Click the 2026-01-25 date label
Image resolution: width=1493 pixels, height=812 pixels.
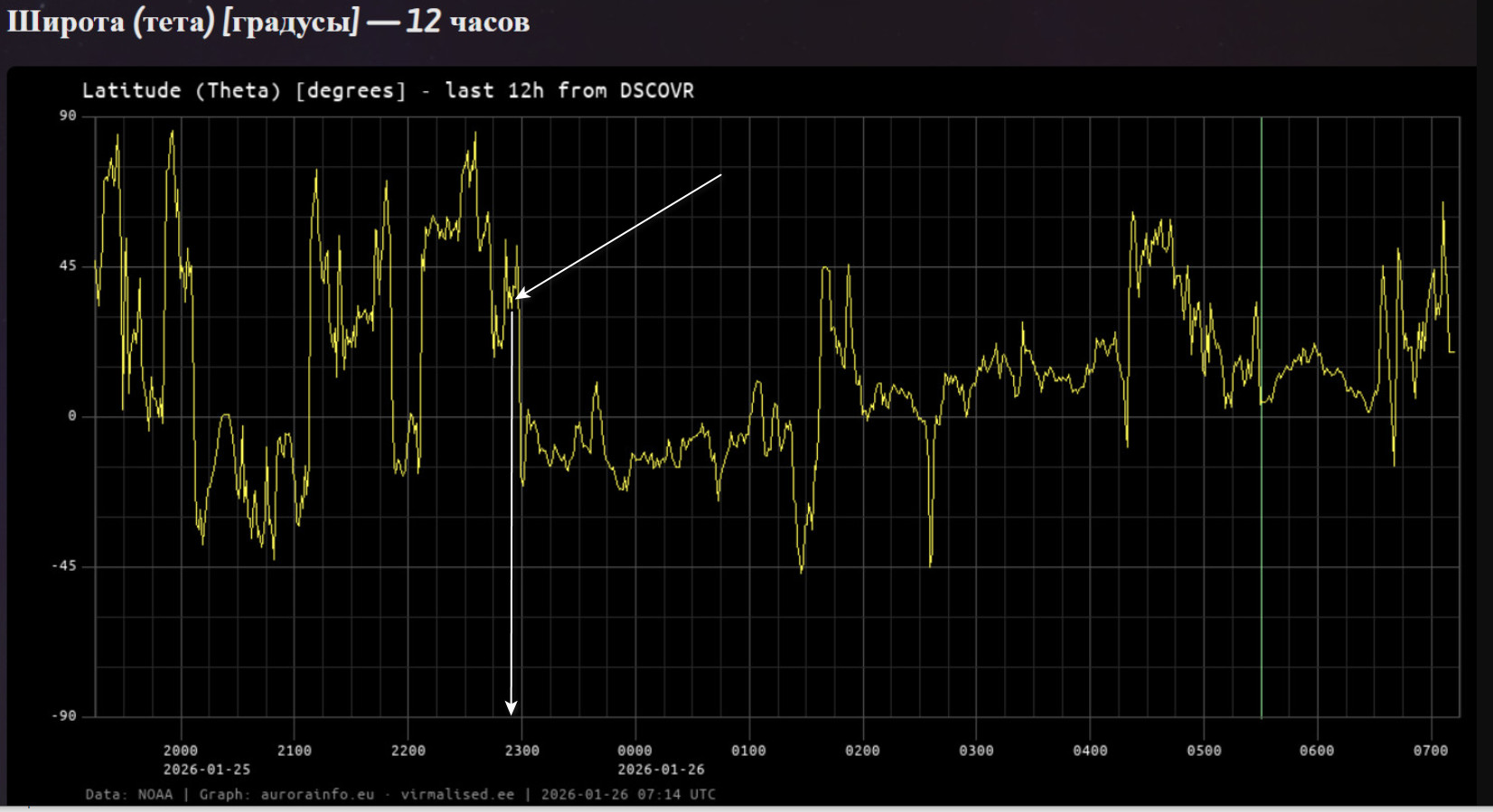point(206,770)
